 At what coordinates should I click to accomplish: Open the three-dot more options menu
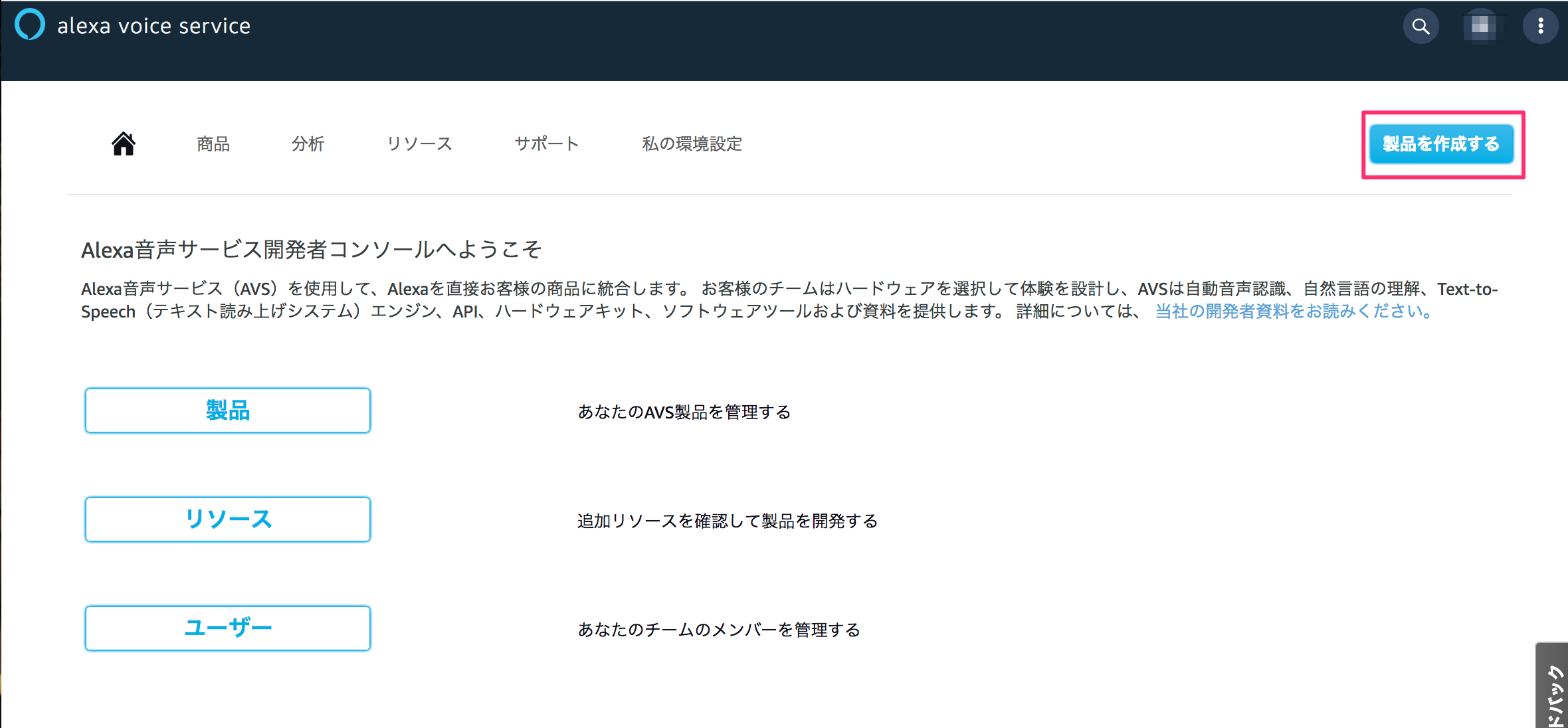1540,27
